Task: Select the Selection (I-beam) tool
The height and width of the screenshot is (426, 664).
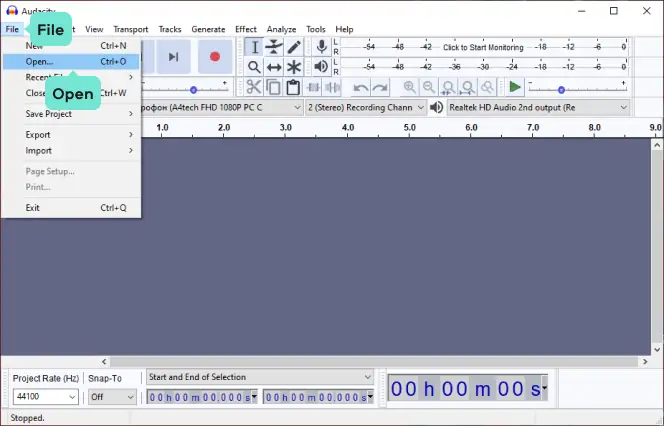Action: coord(255,47)
